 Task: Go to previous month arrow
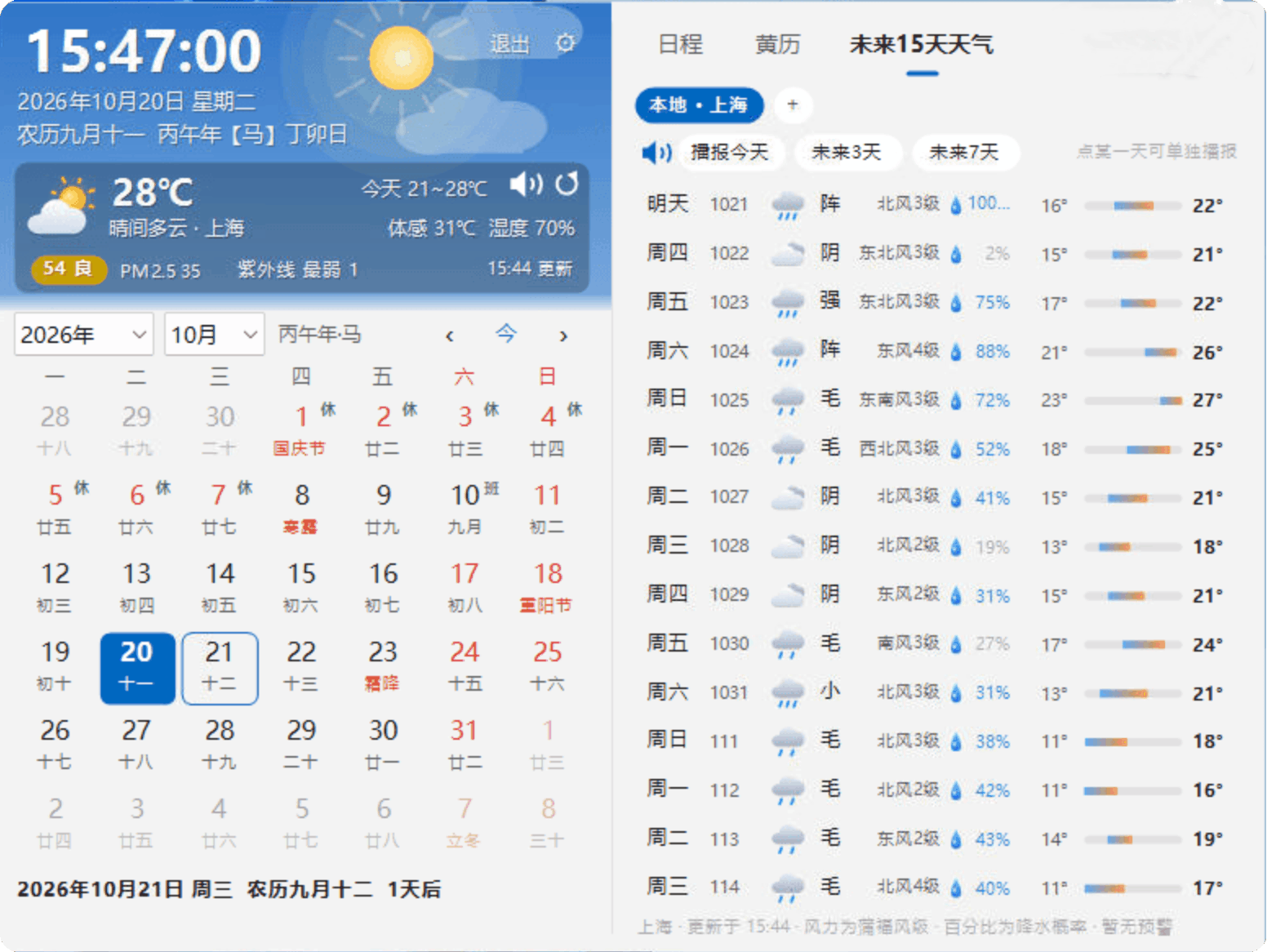(x=449, y=336)
